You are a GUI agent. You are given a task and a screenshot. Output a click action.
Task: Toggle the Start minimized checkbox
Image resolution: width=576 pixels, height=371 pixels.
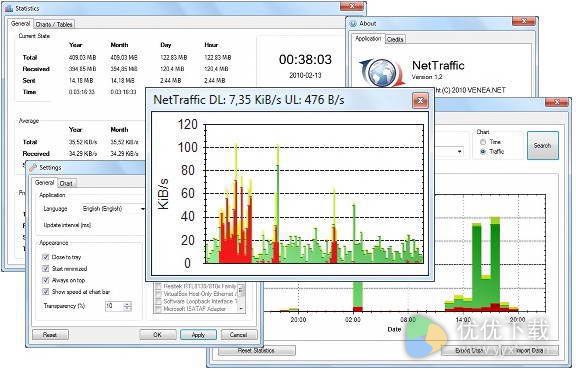coord(46,269)
